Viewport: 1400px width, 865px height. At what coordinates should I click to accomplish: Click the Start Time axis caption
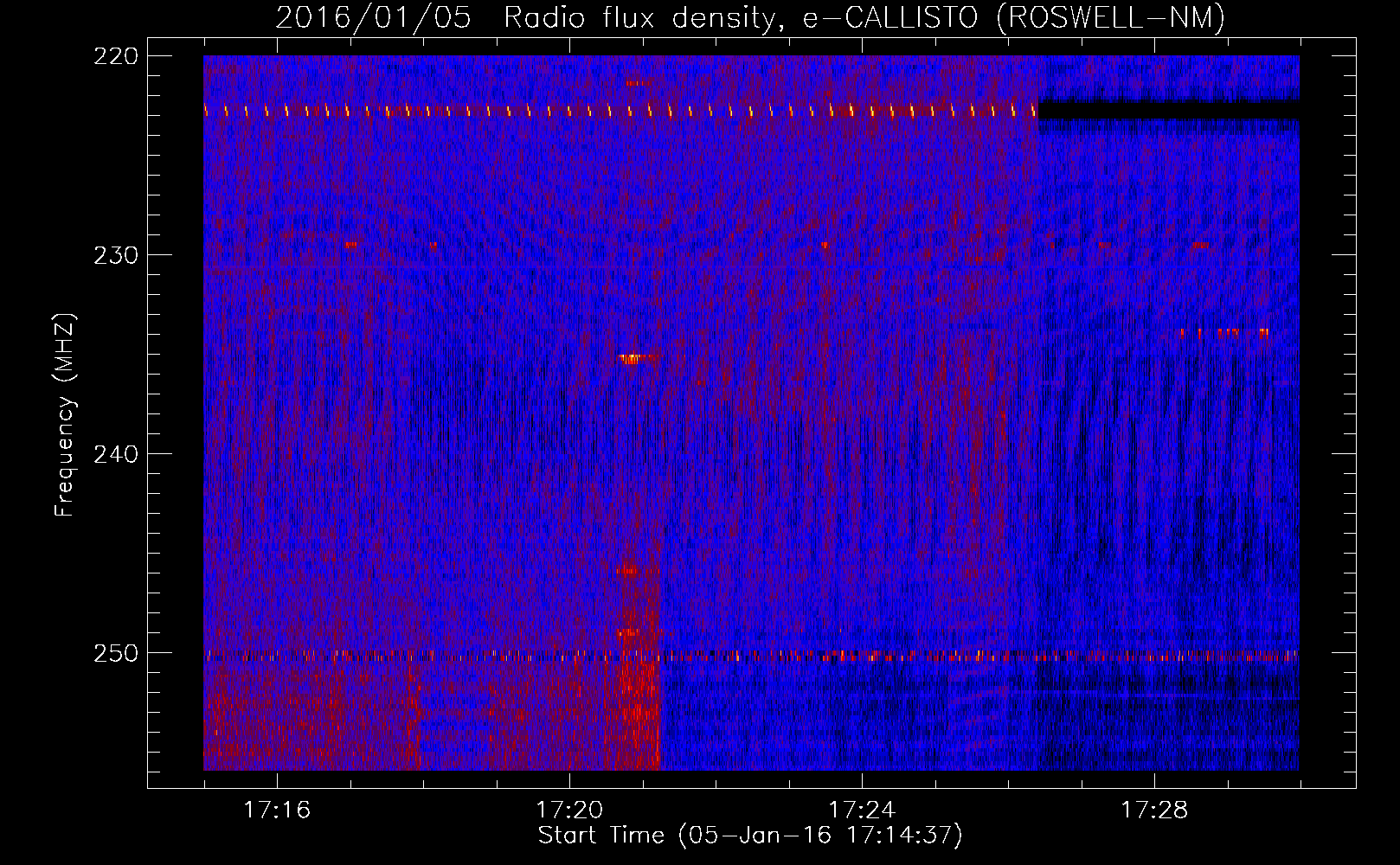[x=750, y=836]
